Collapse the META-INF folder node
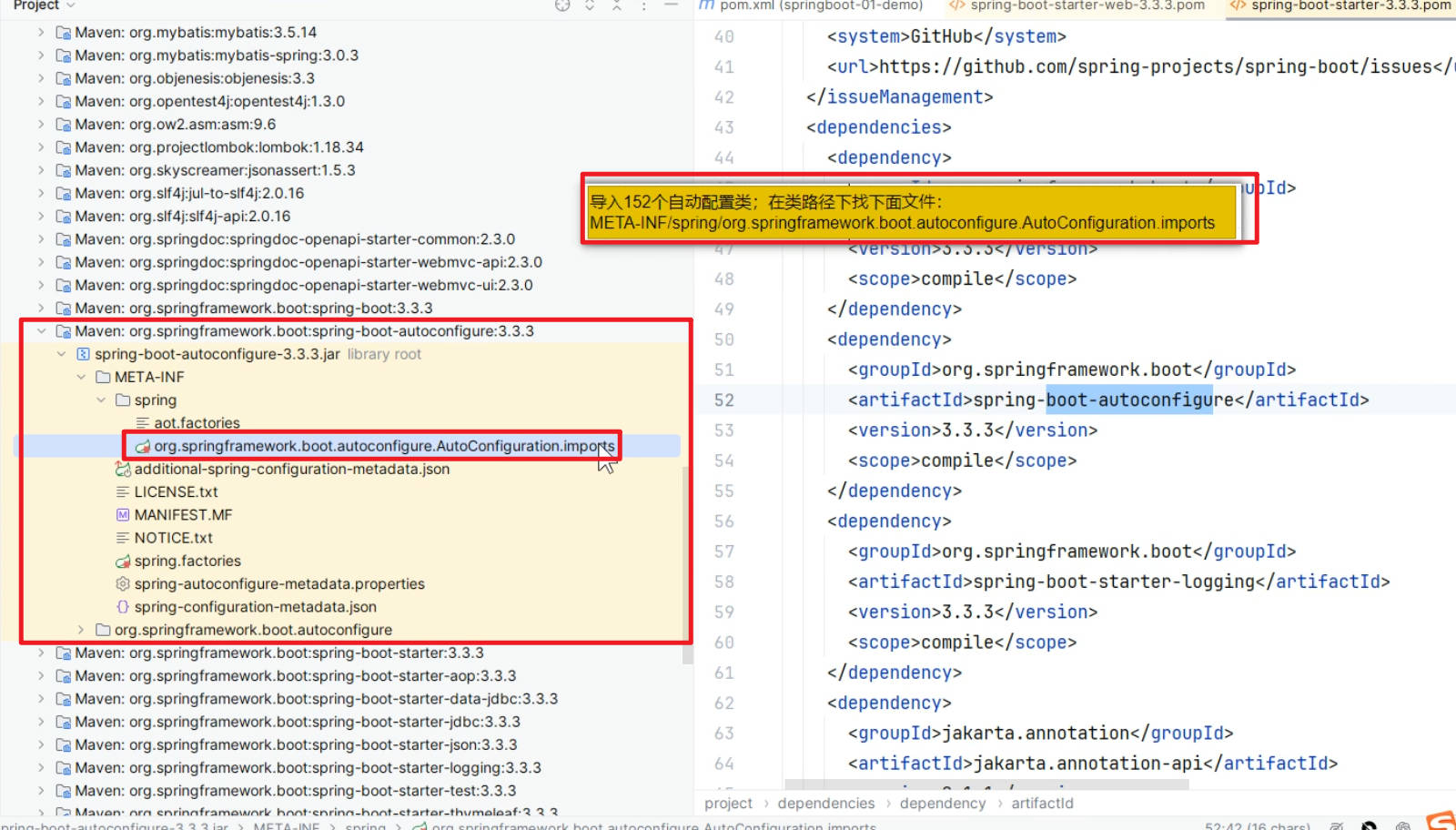Viewport: 1456px width, 830px height. (x=81, y=377)
